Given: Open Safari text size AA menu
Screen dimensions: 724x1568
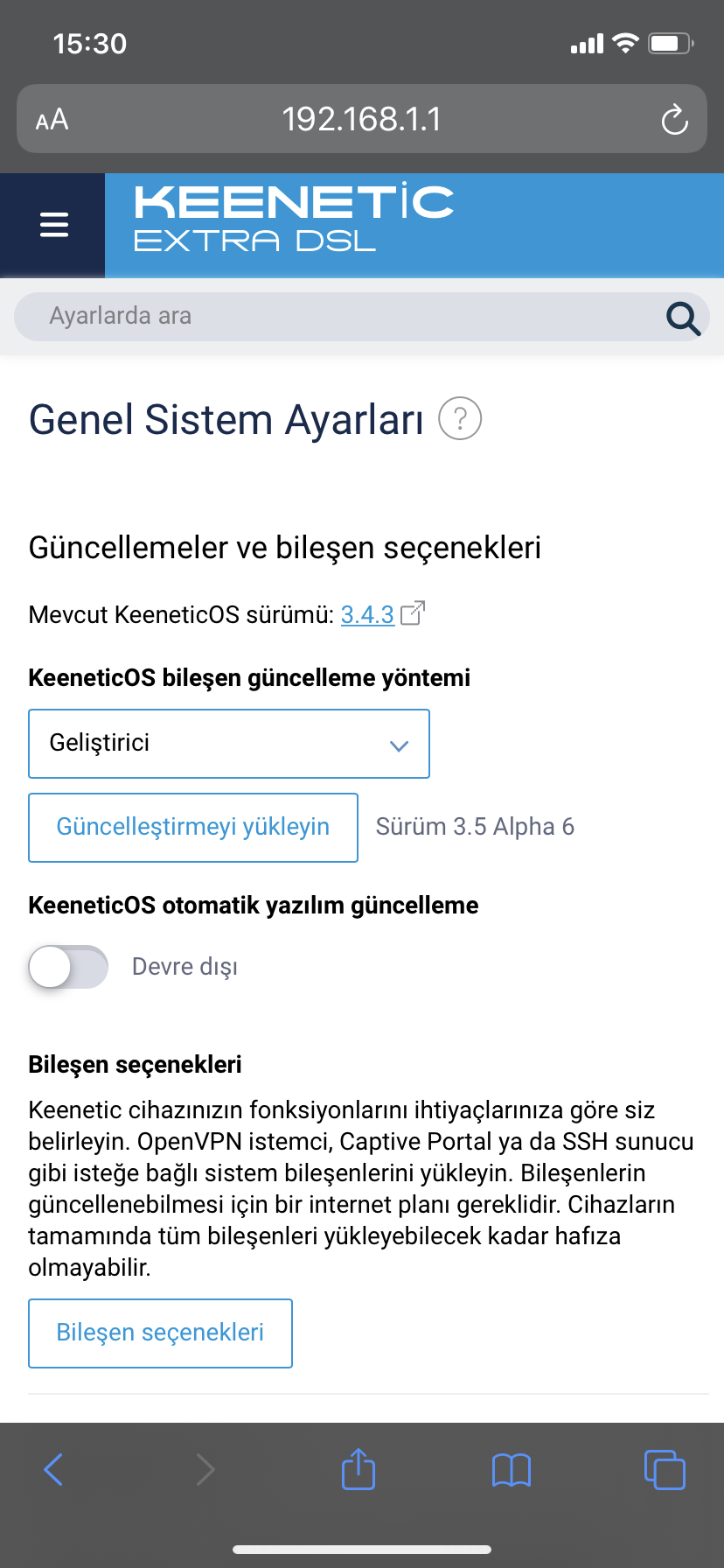Looking at the screenshot, I should 52,120.
